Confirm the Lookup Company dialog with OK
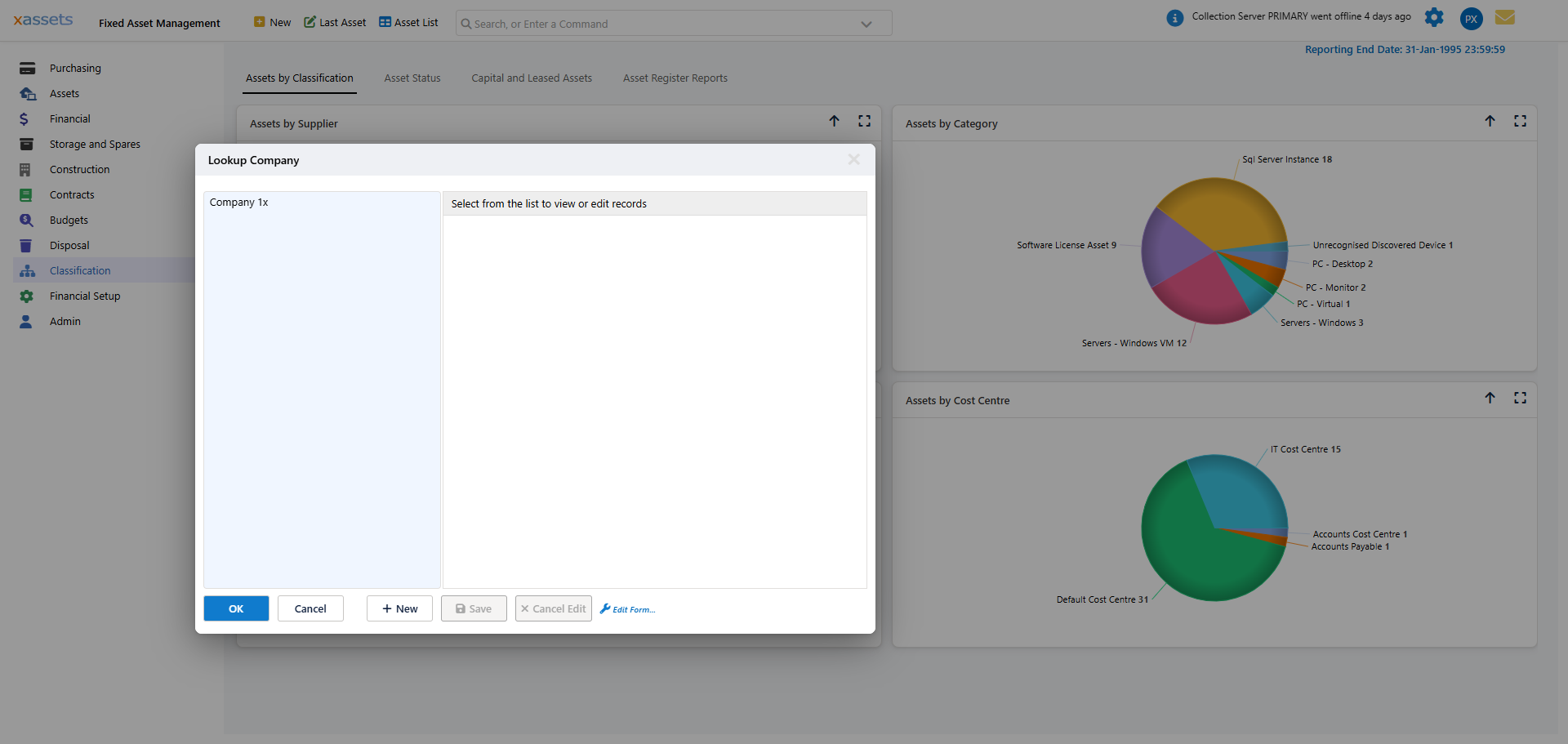The image size is (1568, 744). [x=236, y=608]
